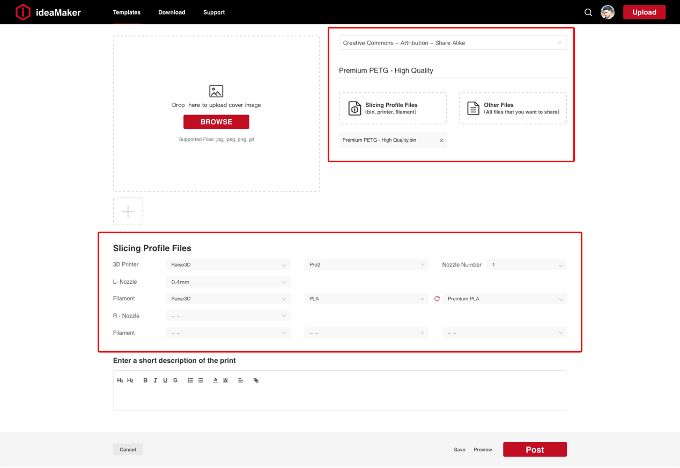Click the ideaMaker hexagon logo icon
Screen dimensions: 680x468
click(x=23, y=12)
